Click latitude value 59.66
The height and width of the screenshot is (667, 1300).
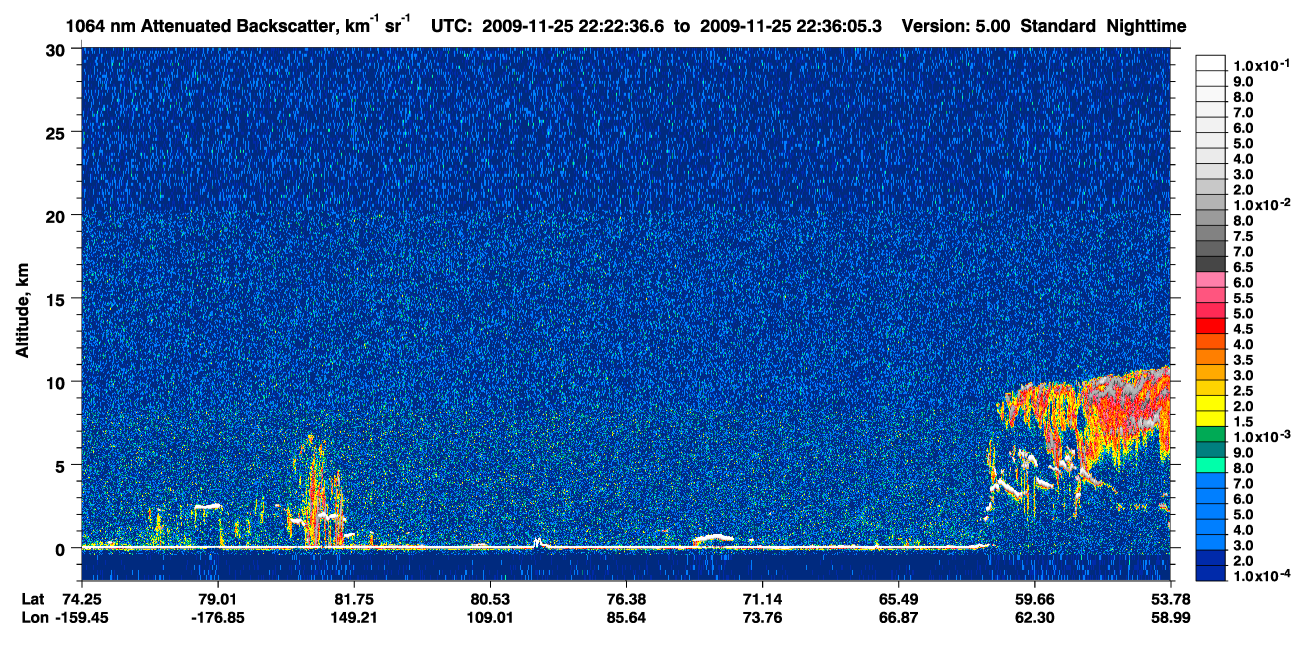coord(1034,599)
